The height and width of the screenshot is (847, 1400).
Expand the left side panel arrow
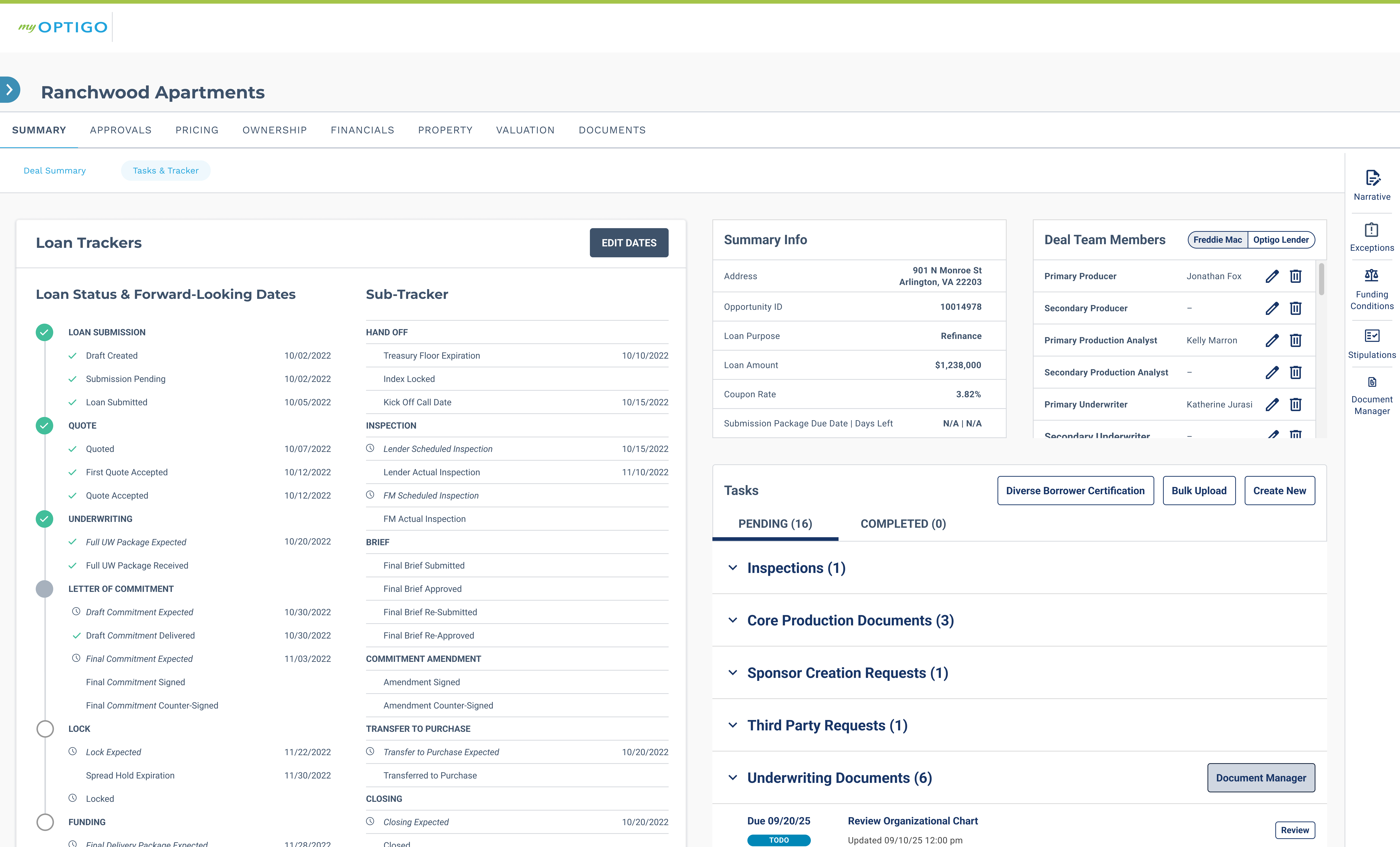[10, 90]
